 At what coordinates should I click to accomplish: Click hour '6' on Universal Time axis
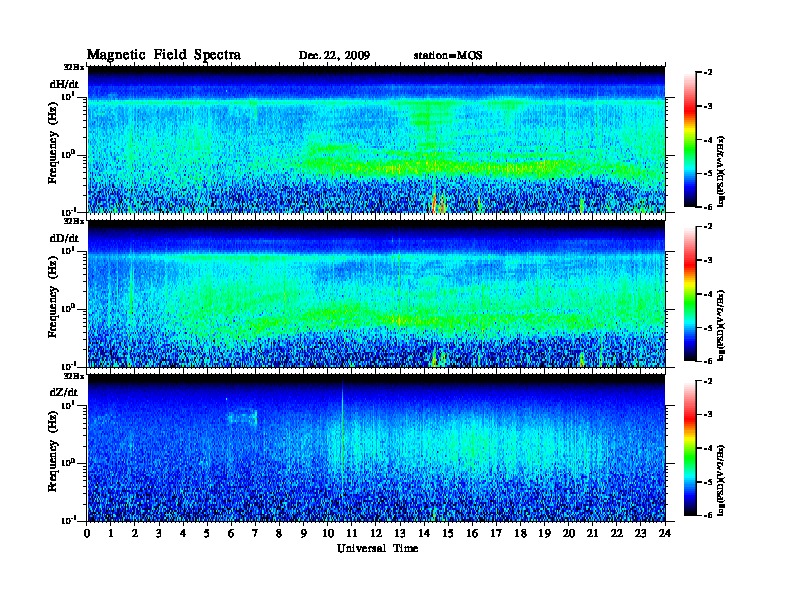231,534
